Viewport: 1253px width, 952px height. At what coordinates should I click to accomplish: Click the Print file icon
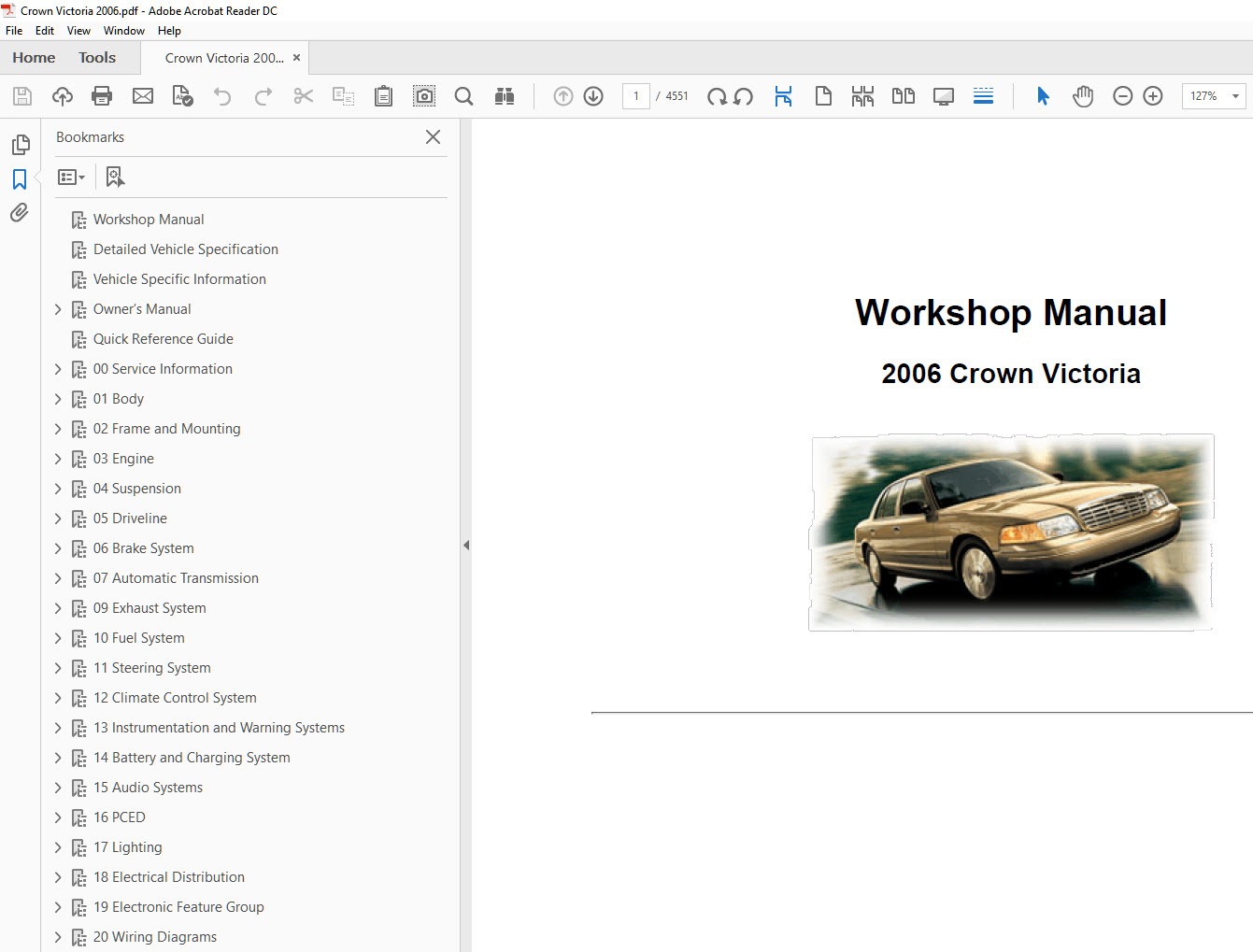click(102, 96)
